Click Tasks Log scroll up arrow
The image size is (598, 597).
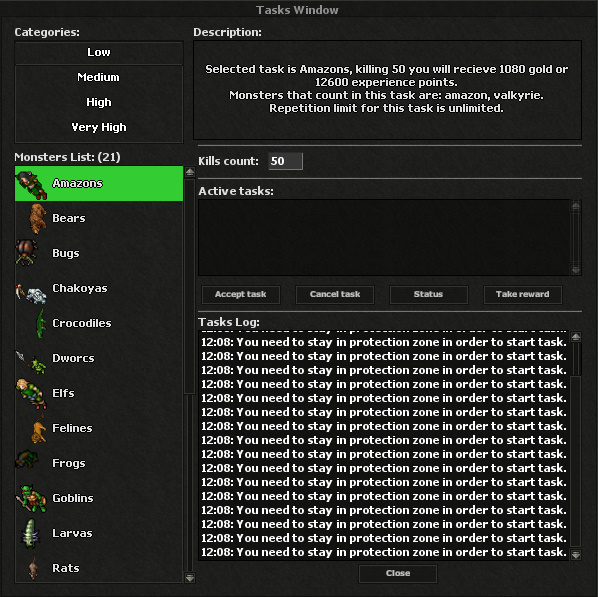576,336
